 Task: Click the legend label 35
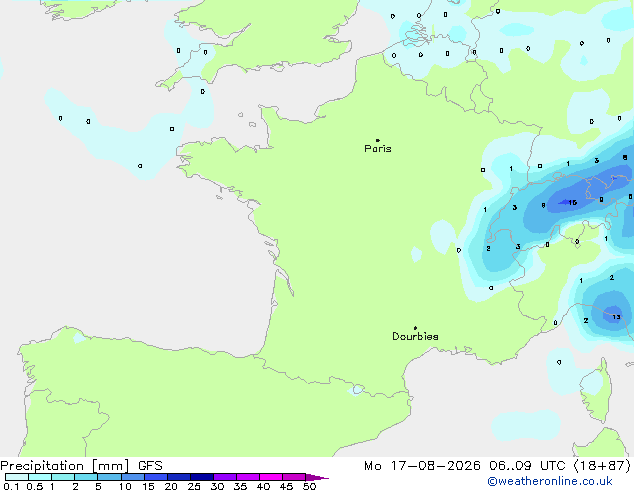point(240,486)
